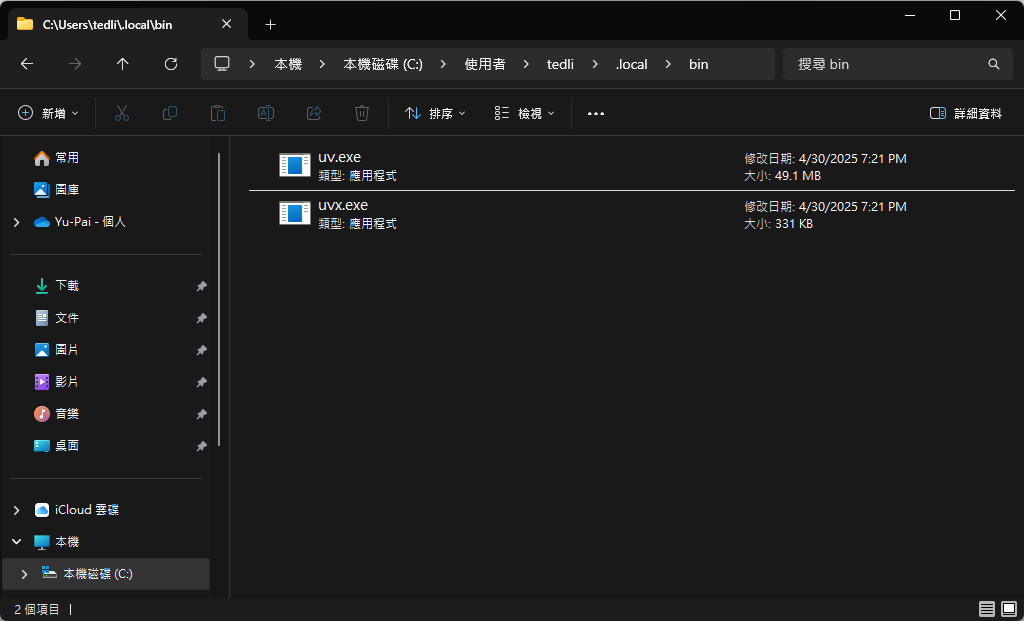Cut the selected item using the scissors icon

click(x=121, y=113)
